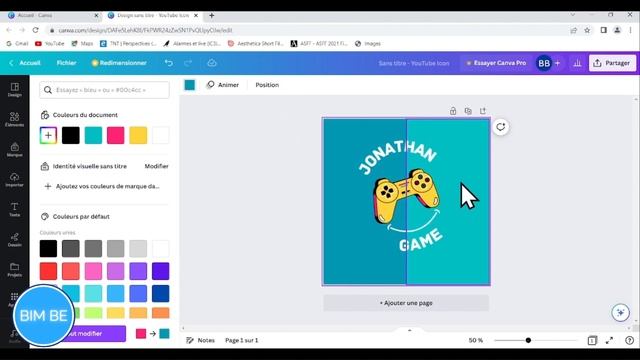
Task: Select dark navy blue default swatch
Action: [160, 293]
